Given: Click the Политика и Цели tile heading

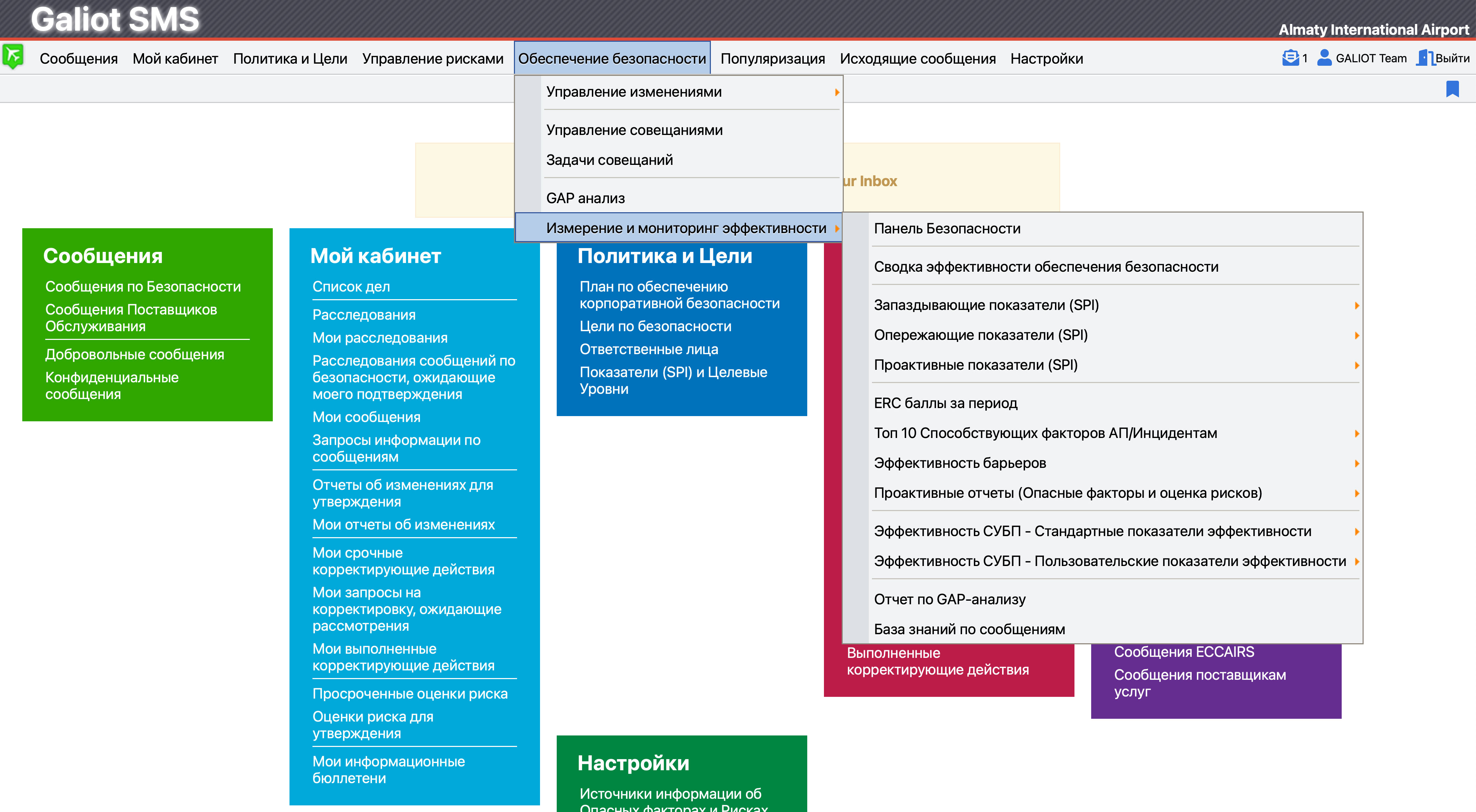Looking at the screenshot, I should point(665,256).
